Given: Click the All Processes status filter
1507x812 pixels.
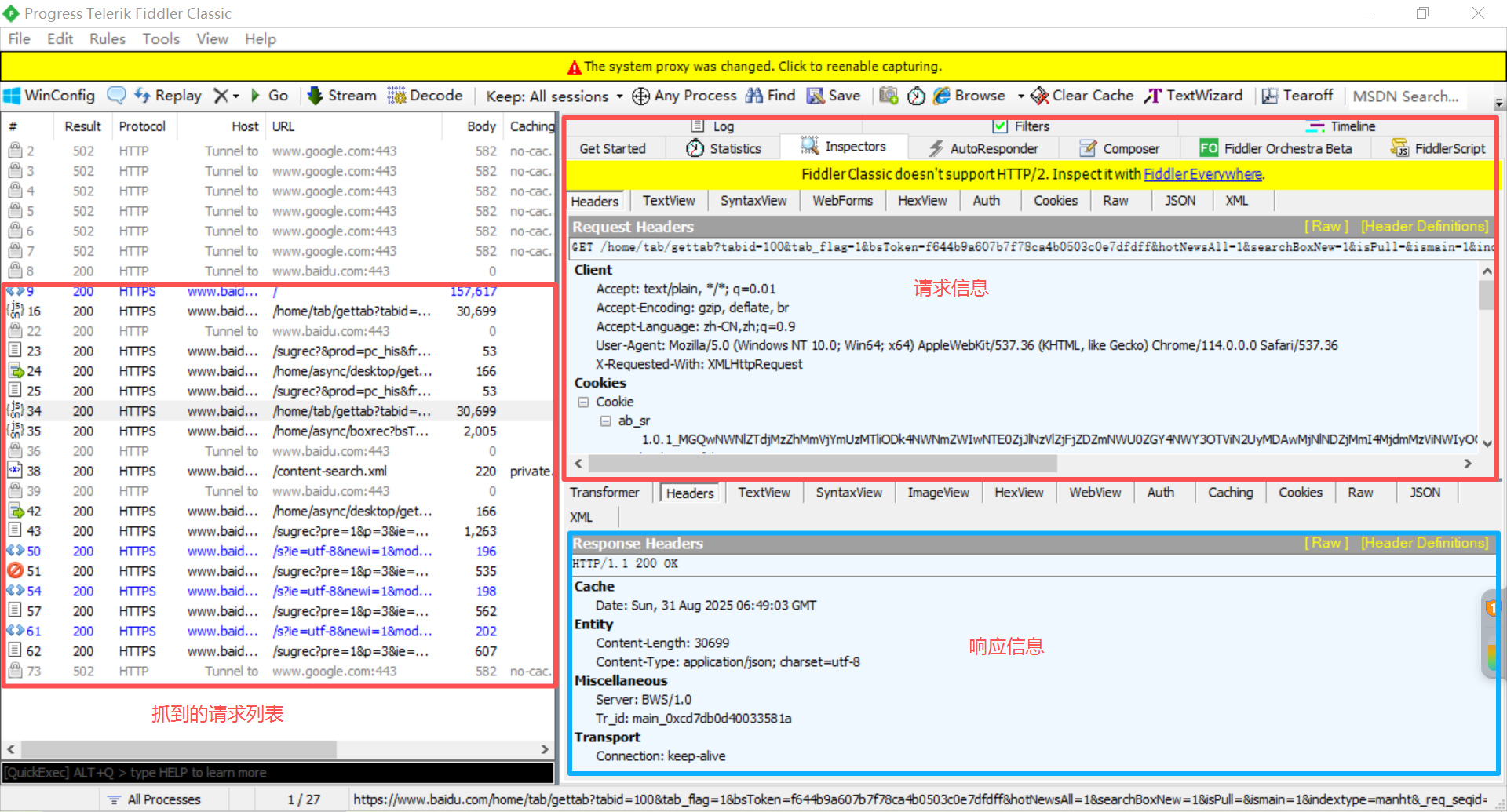Looking at the screenshot, I should click(155, 799).
